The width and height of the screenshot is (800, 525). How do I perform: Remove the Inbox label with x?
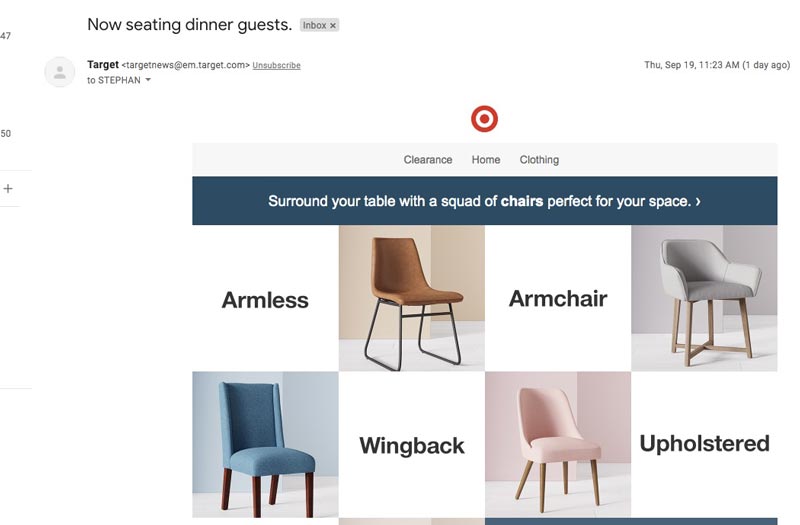[x=333, y=25]
